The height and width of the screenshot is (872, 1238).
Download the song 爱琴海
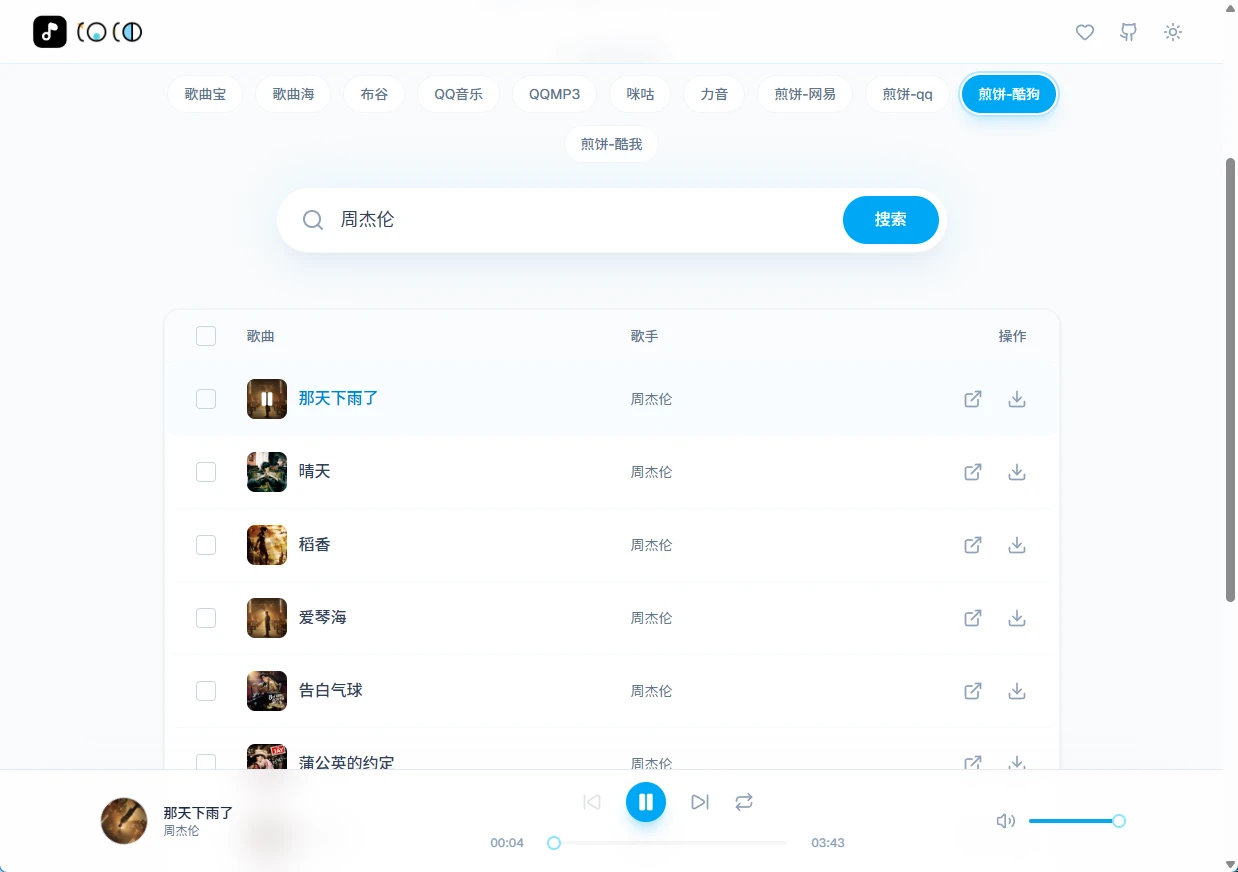pos(1017,618)
